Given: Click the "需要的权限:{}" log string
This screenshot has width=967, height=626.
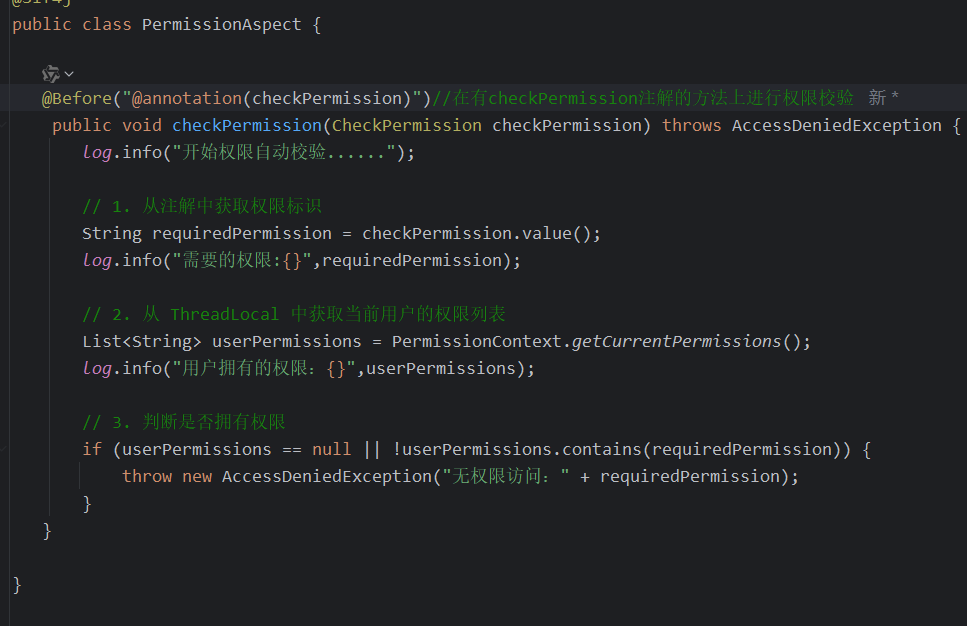Looking at the screenshot, I should 243,260.
